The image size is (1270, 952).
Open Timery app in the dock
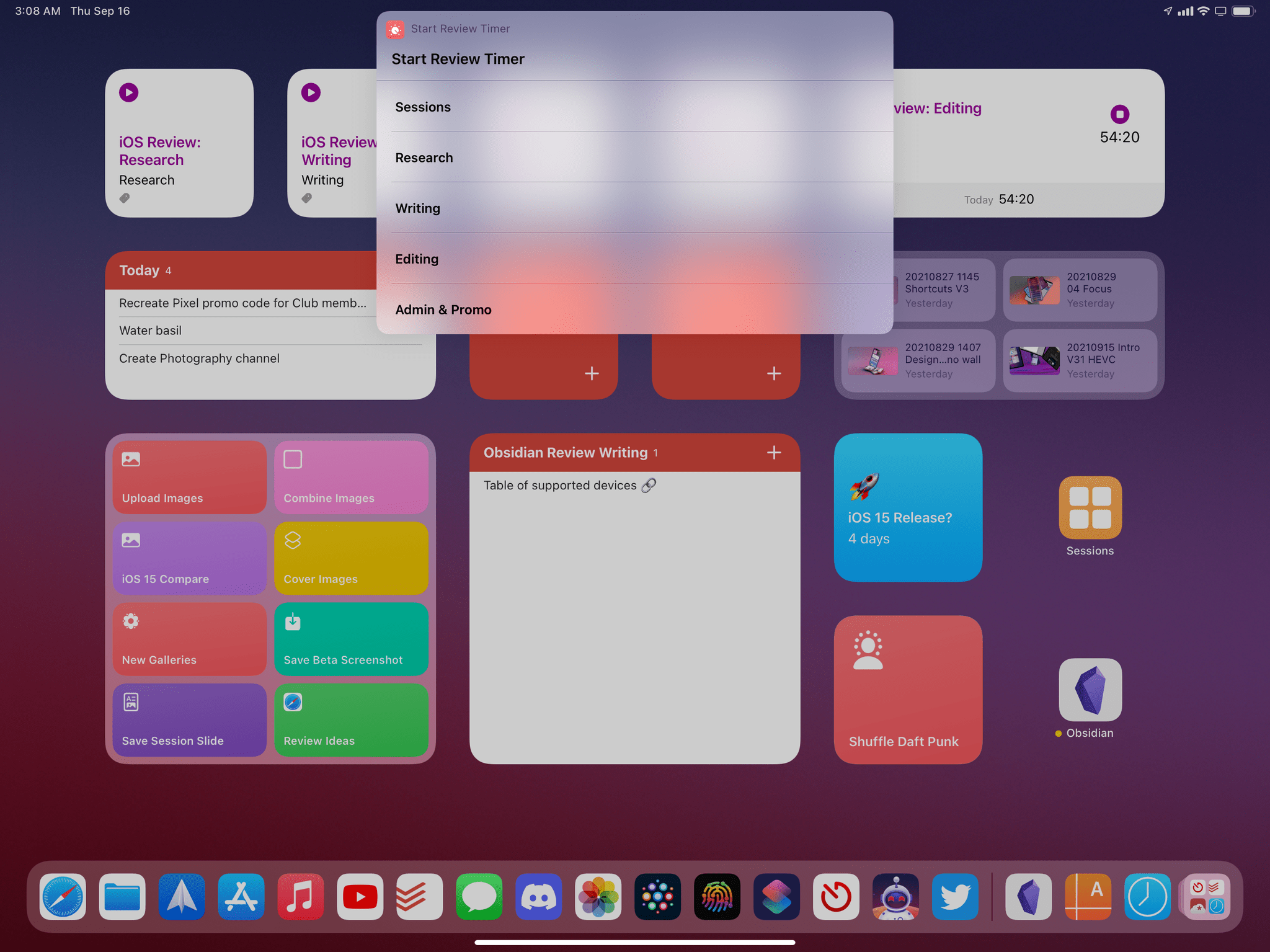tap(837, 896)
